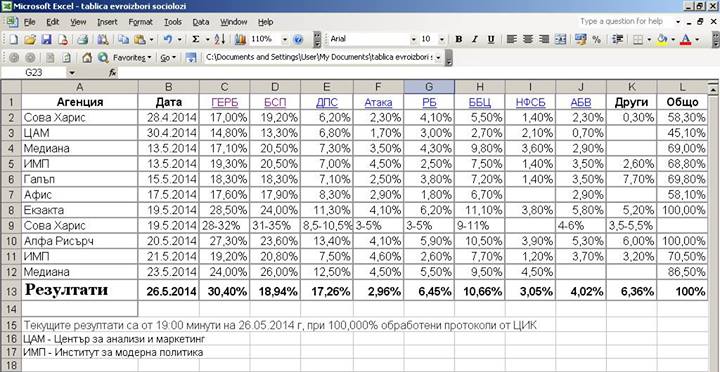
Task: Open the Insert menu
Action: click(107, 22)
